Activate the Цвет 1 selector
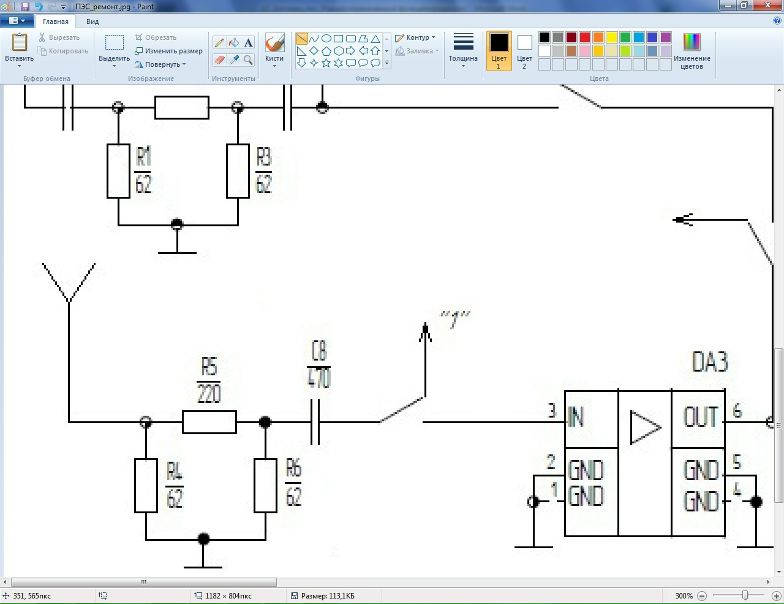Viewport: 784px width, 604px height. (498, 48)
